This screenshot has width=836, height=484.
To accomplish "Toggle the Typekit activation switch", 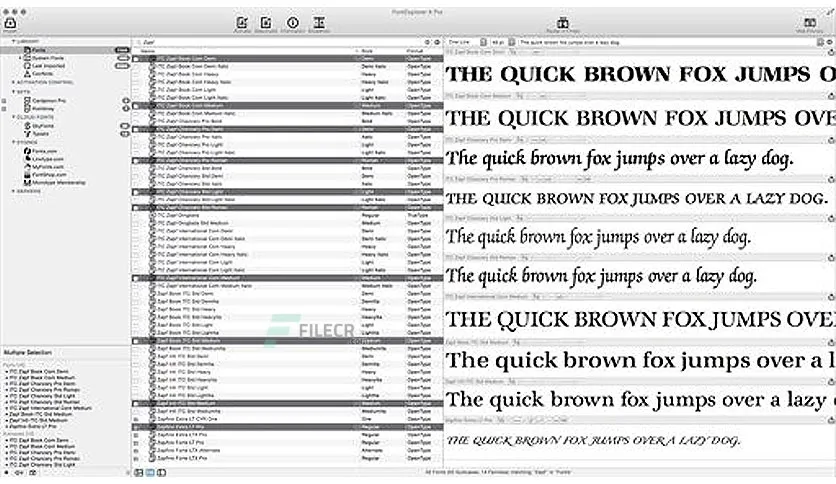I will pyautogui.click(x=125, y=134).
